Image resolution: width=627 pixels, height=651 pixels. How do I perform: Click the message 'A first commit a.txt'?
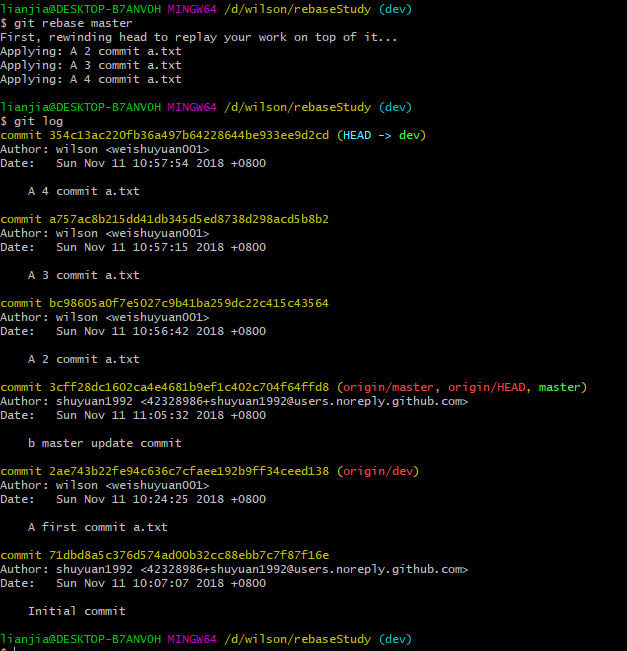98,527
